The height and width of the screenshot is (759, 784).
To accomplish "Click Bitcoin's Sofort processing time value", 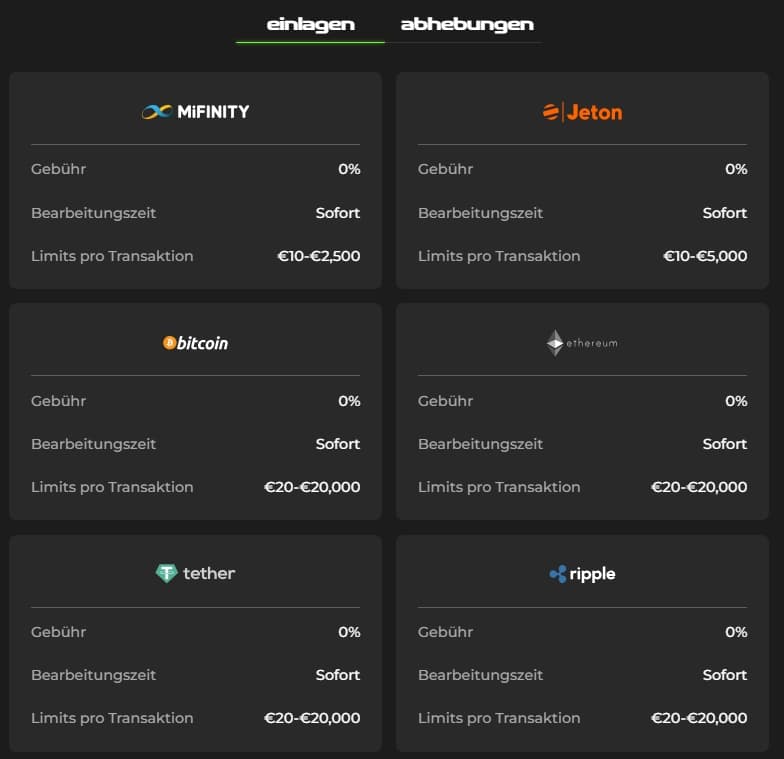I will point(338,444).
